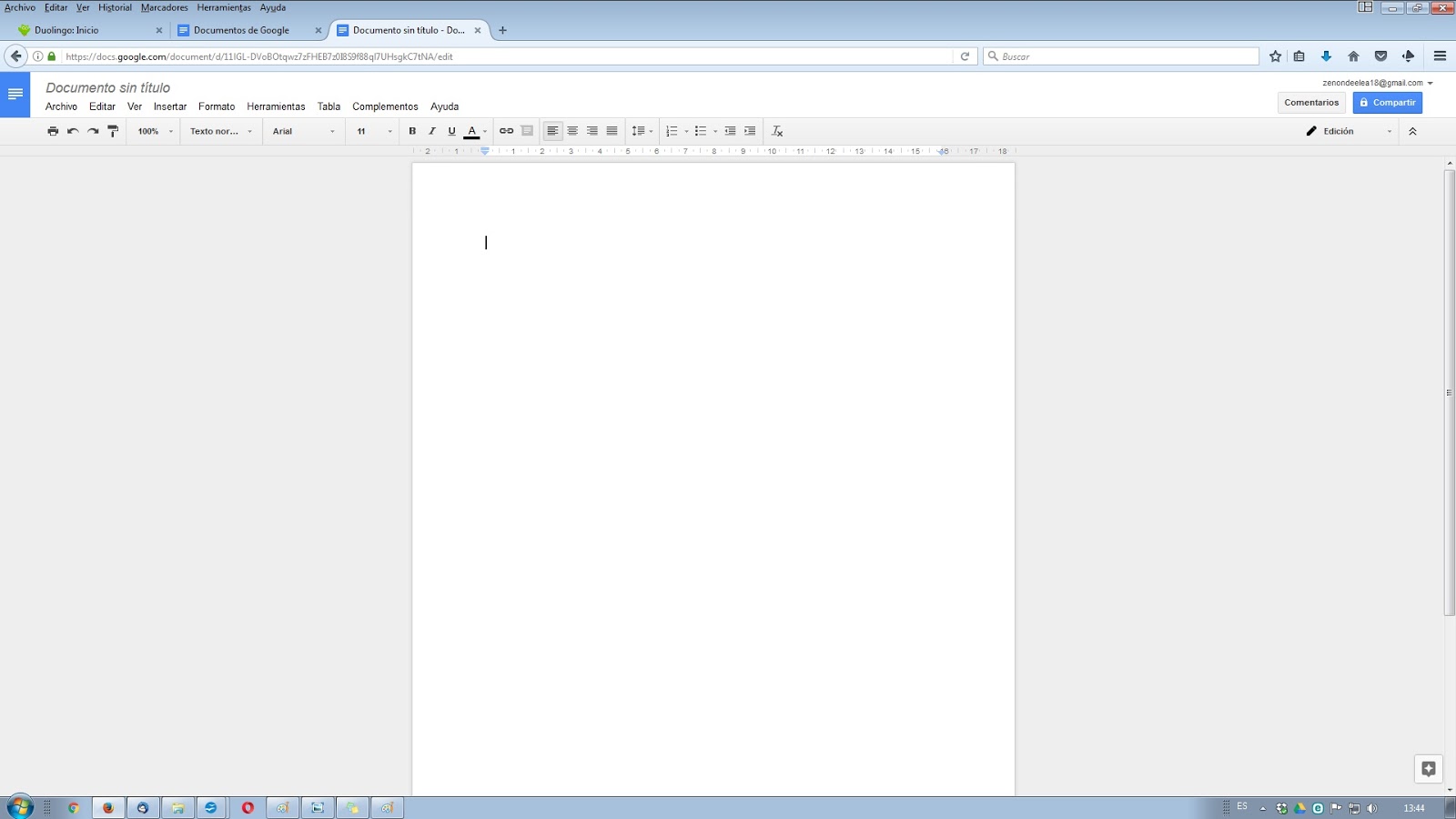The width and height of the screenshot is (1456, 819).
Task: Apply underline to the text
Action: [x=451, y=130]
